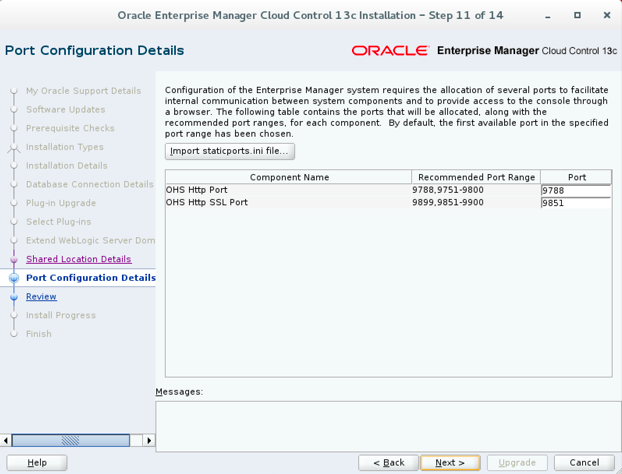The image size is (622, 474).
Task: Click right arrow of sidebar scrollbar
Action: tap(149, 440)
